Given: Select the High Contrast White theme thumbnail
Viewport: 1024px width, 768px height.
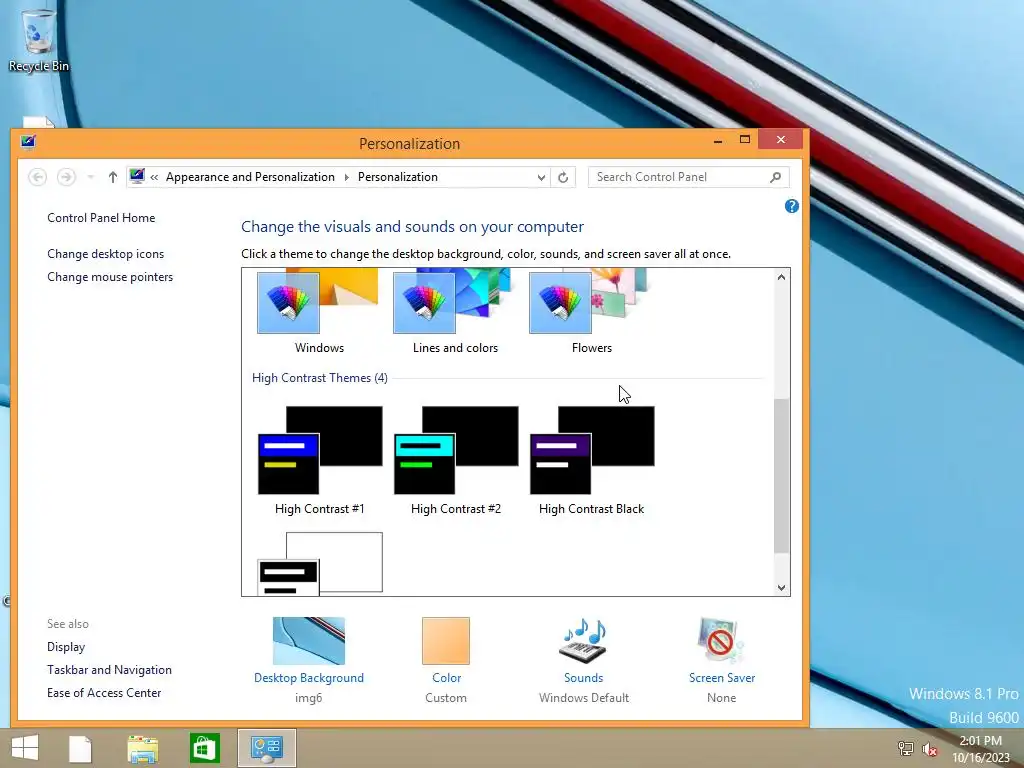Looking at the screenshot, I should click(320, 563).
